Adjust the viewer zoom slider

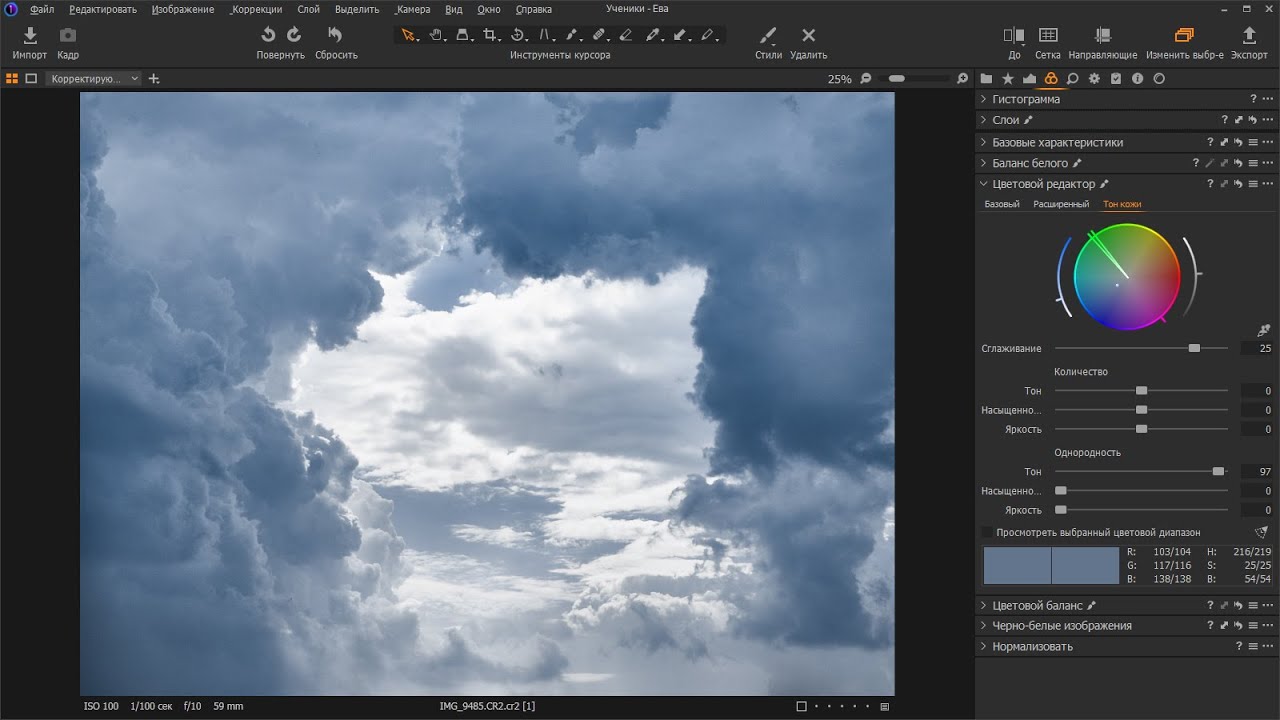[915, 78]
